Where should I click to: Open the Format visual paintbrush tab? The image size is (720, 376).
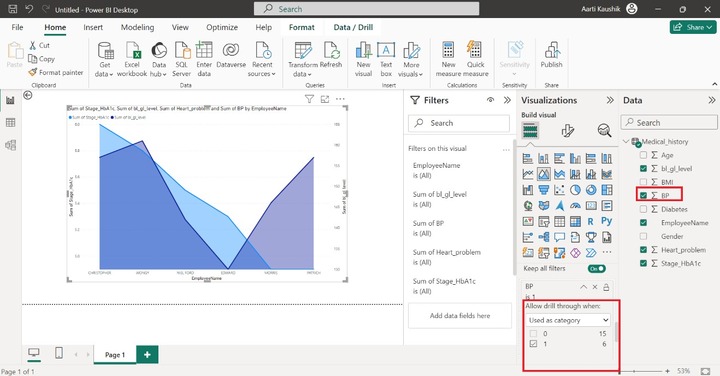coord(568,131)
